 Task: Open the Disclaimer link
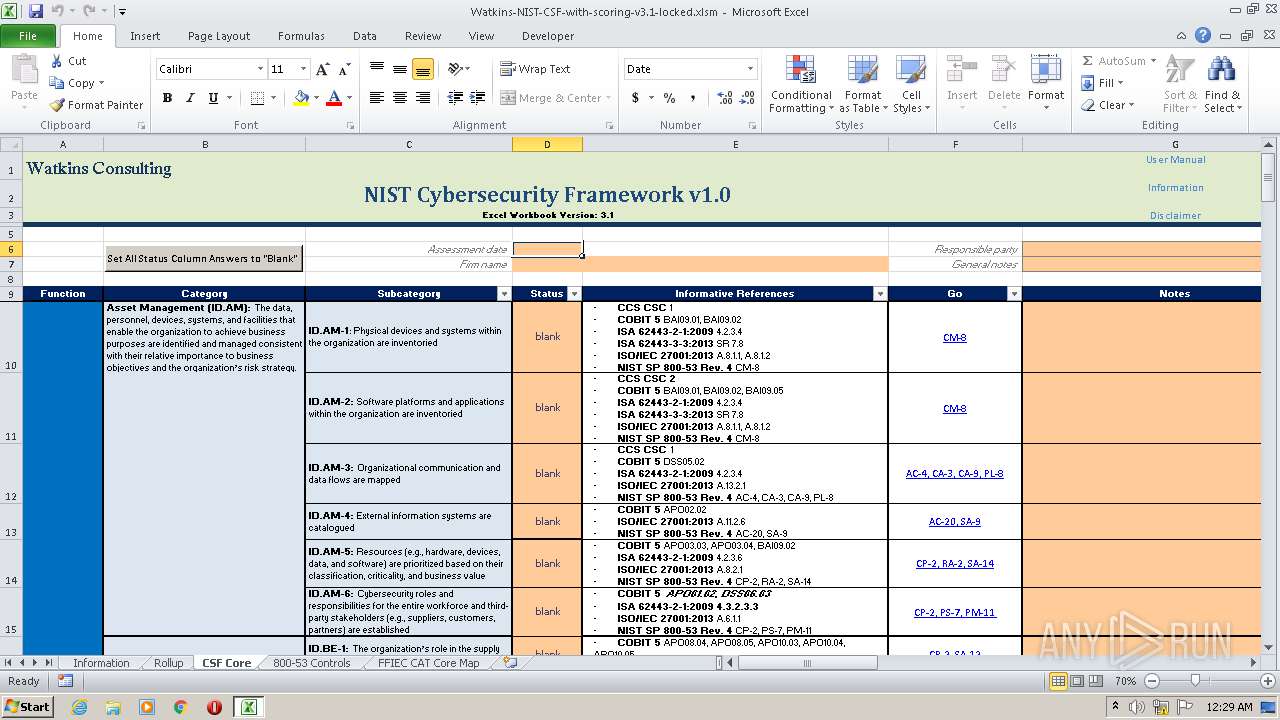(1175, 216)
